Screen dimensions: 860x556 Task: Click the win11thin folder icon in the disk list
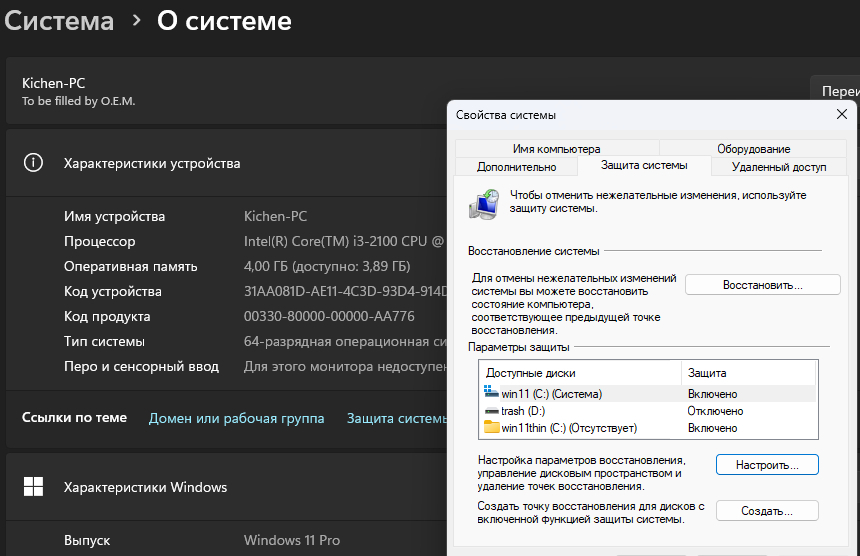coord(491,428)
